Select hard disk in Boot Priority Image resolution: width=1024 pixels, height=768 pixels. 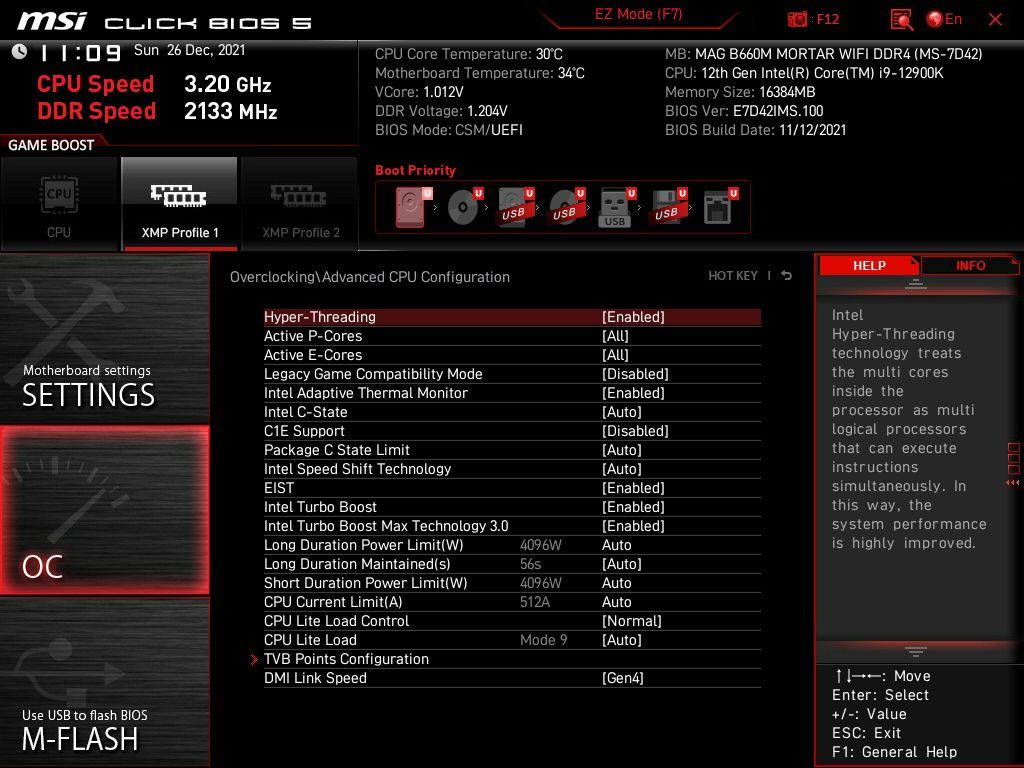tap(409, 207)
